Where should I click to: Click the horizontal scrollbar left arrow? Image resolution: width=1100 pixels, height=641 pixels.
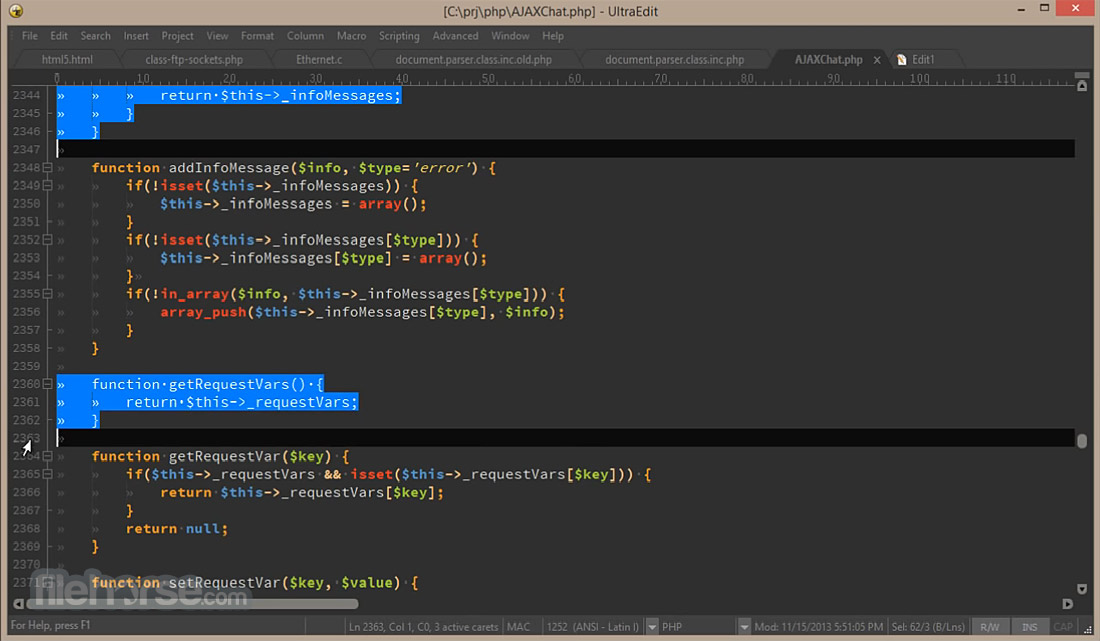tap(18, 604)
